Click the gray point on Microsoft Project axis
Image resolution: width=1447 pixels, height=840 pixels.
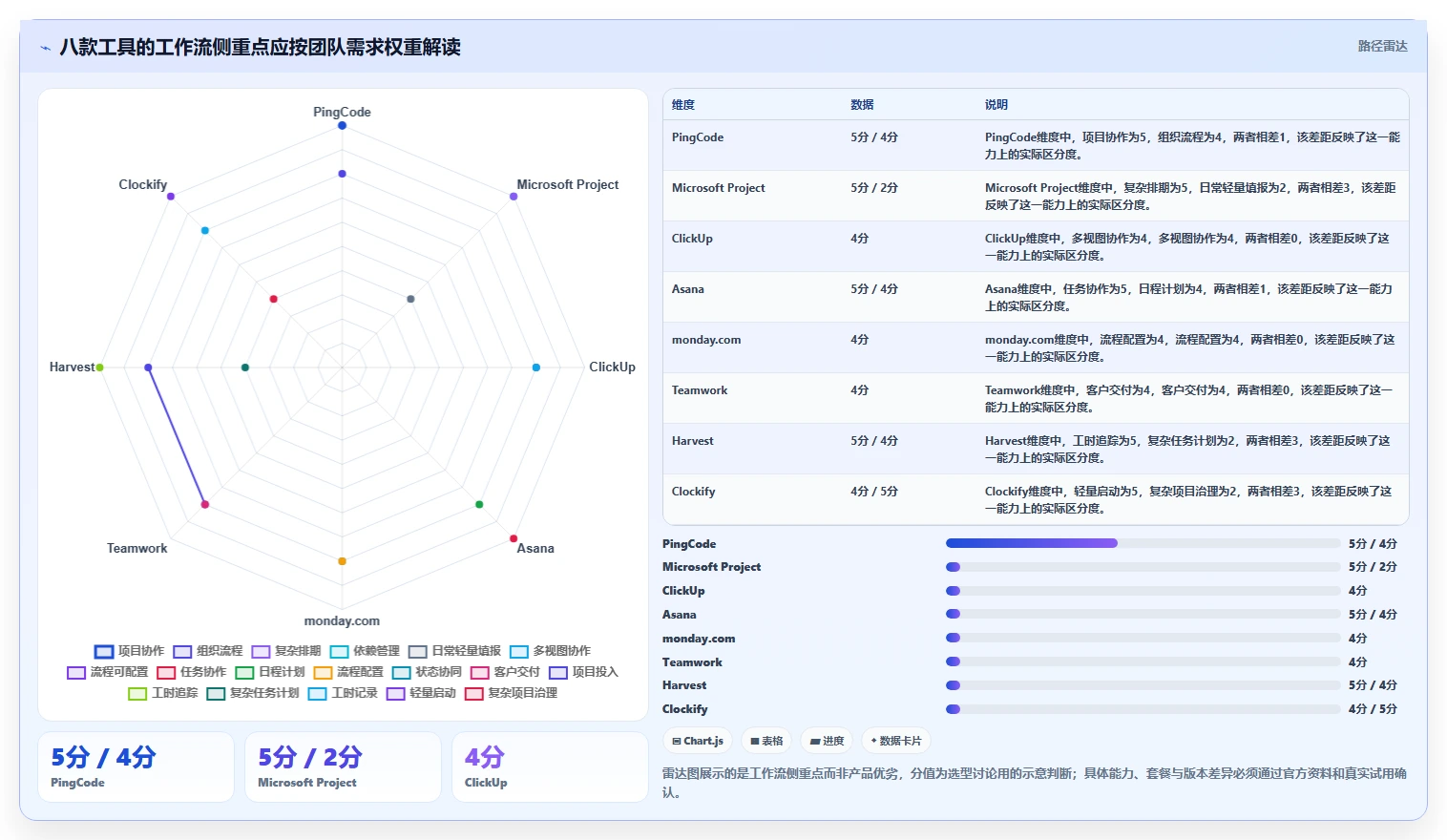point(410,299)
